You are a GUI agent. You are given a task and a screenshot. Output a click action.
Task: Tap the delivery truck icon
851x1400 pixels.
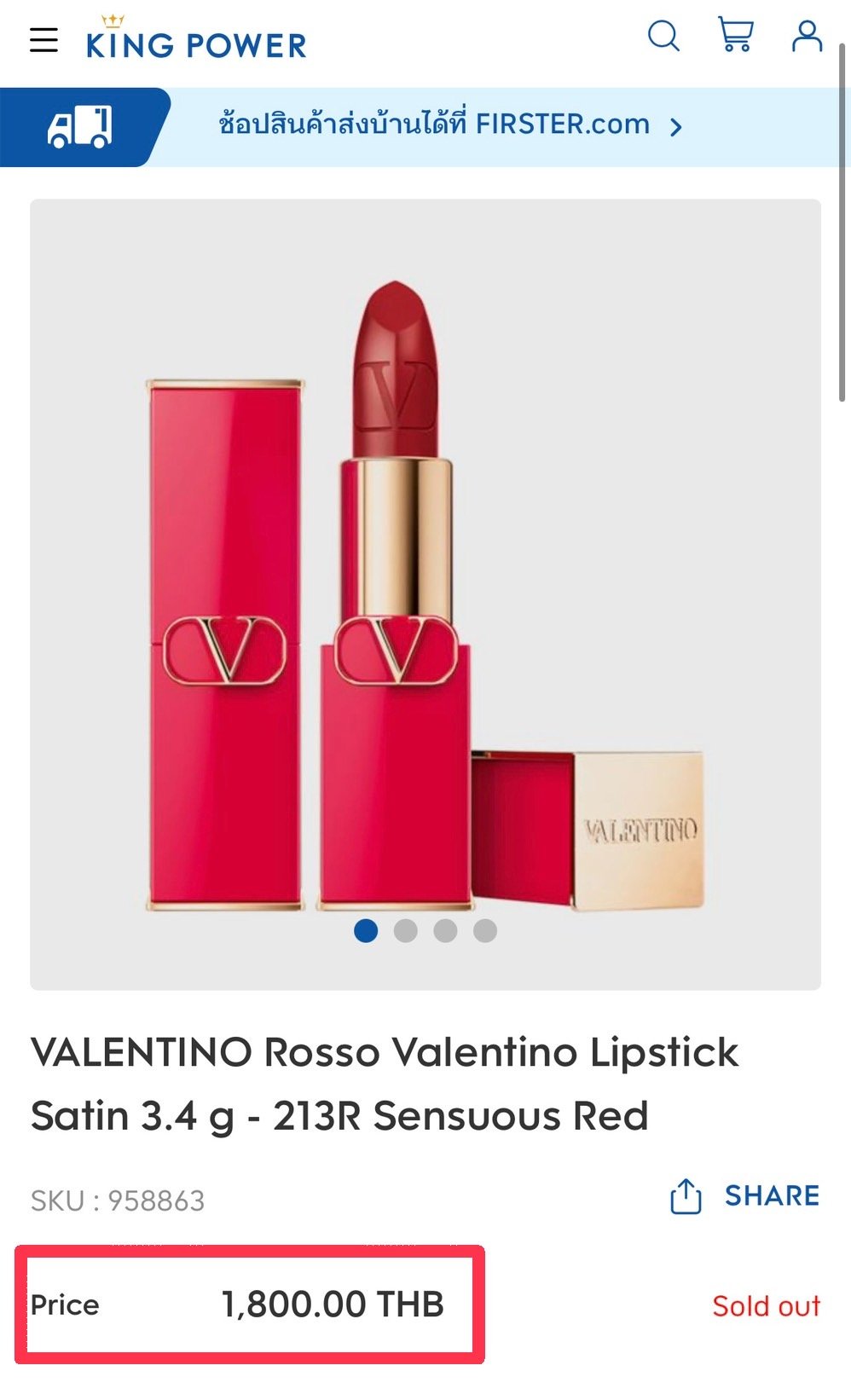(x=79, y=127)
